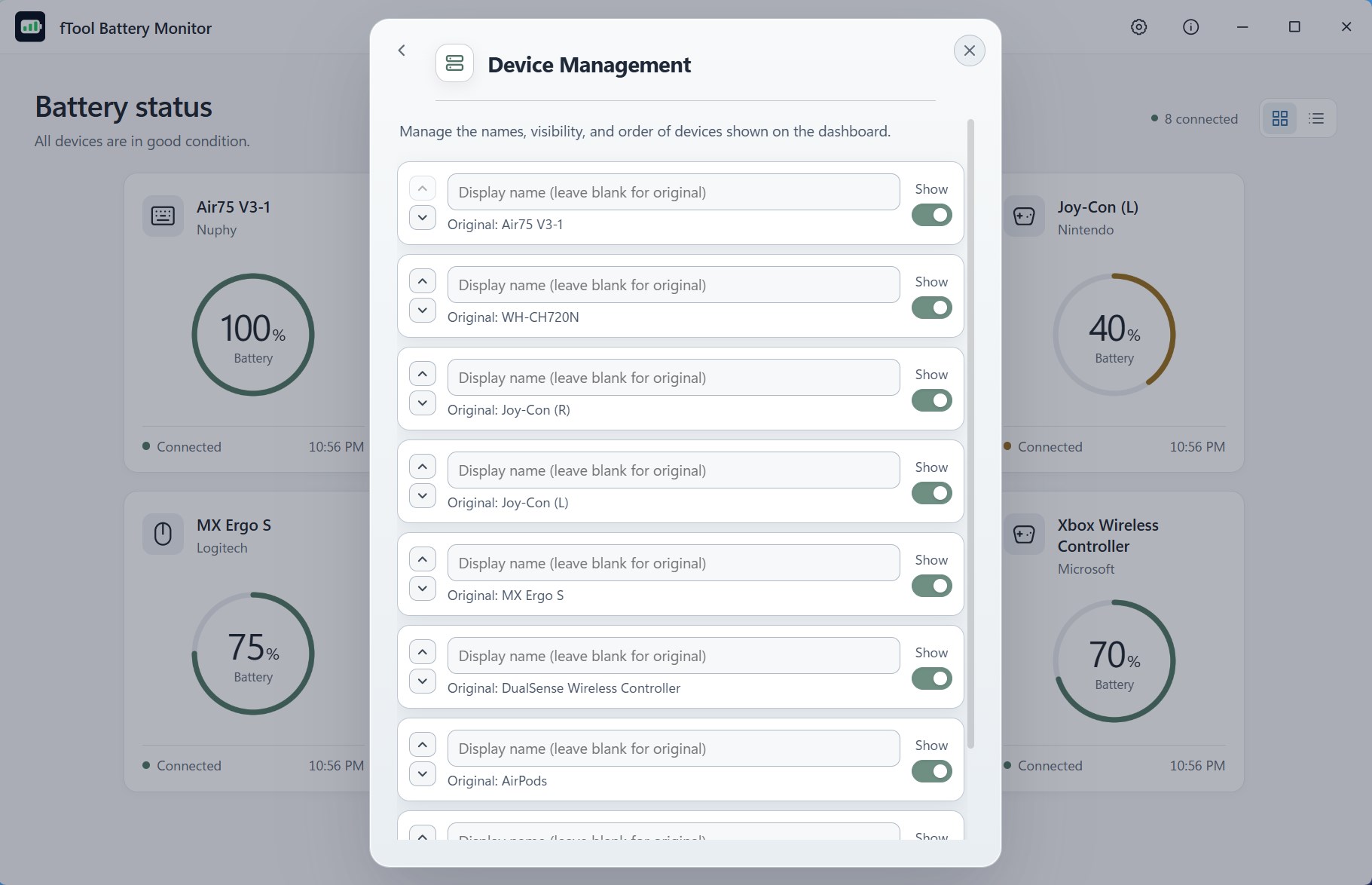
Task: Move WH-CH720N down in the order
Action: (423, 311)
